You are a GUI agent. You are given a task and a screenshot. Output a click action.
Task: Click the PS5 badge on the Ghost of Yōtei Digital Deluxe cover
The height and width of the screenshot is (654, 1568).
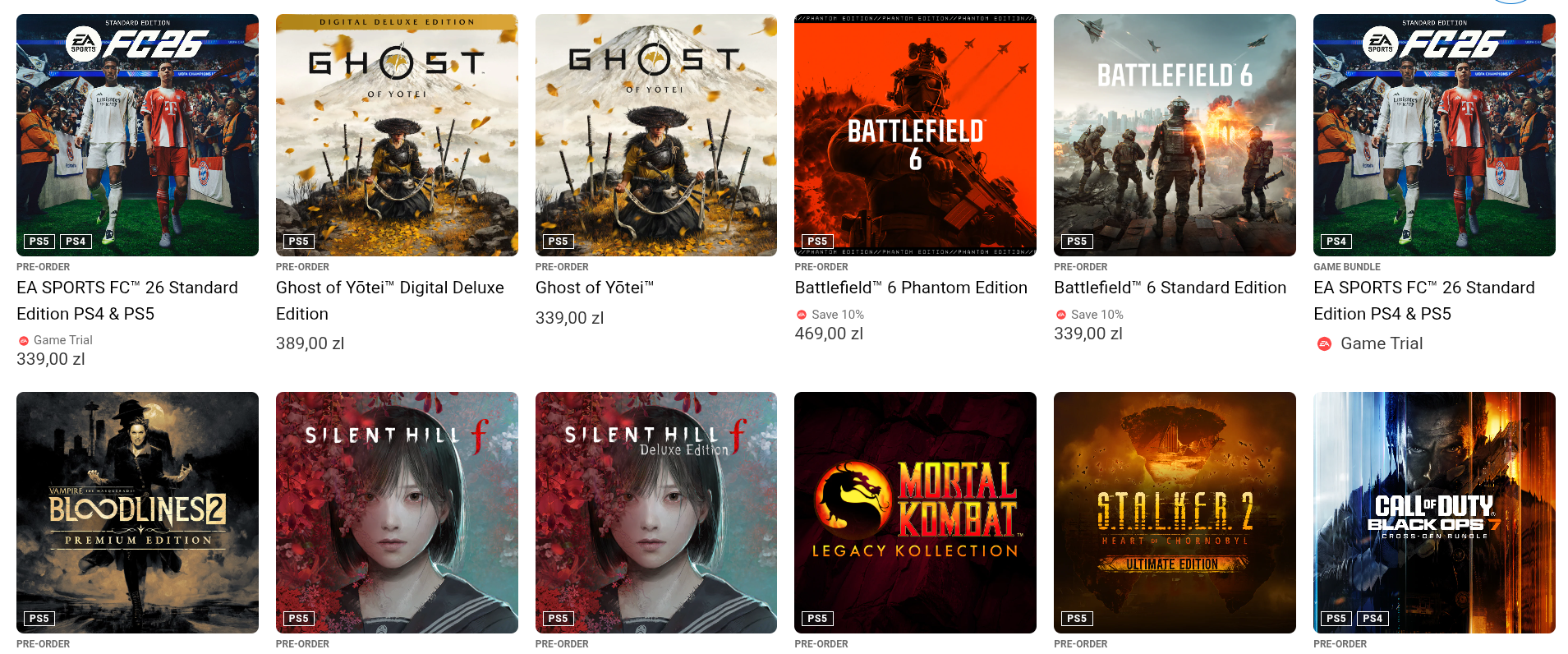299,242
